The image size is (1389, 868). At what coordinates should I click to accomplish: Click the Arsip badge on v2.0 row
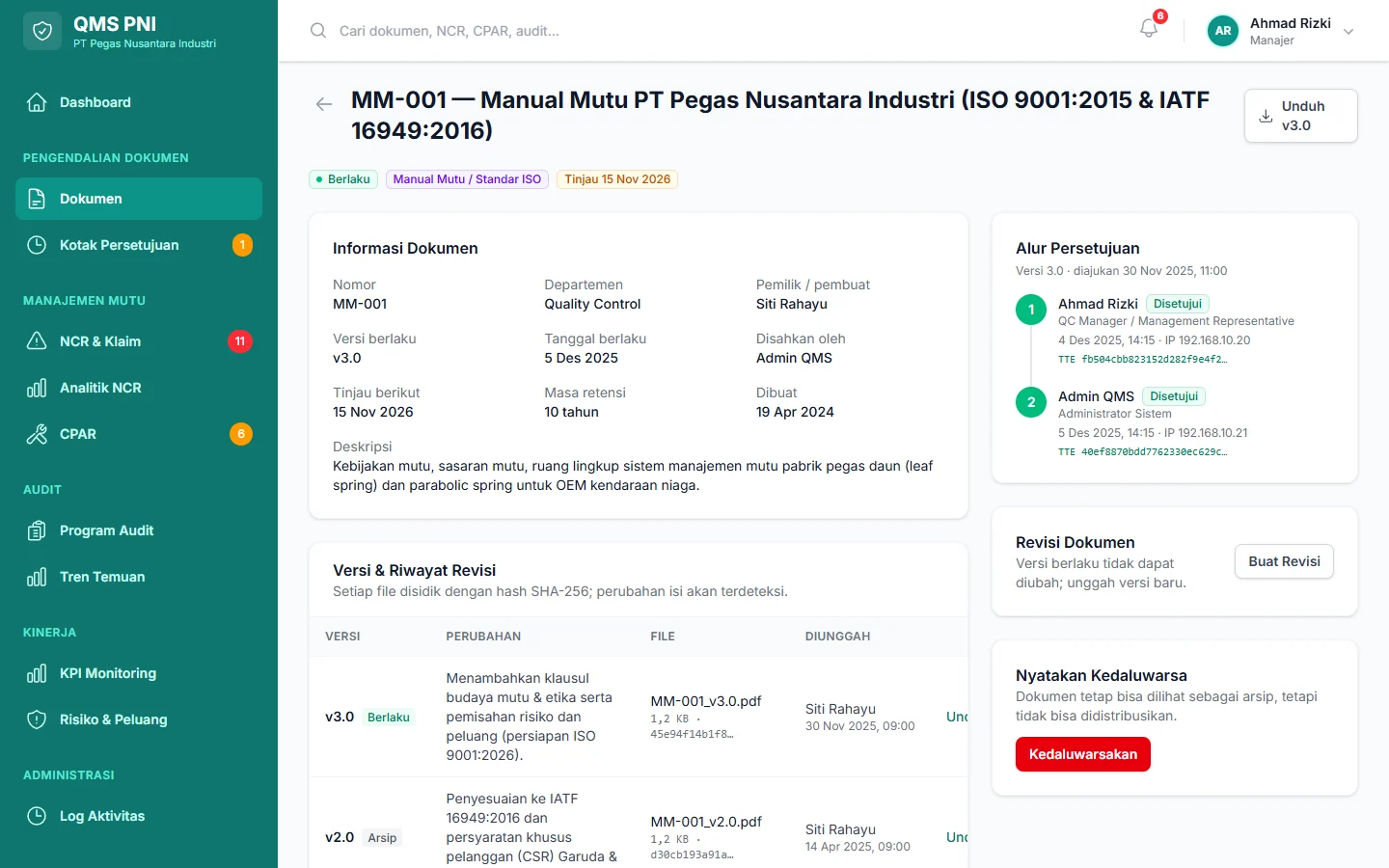coord(382,838)
